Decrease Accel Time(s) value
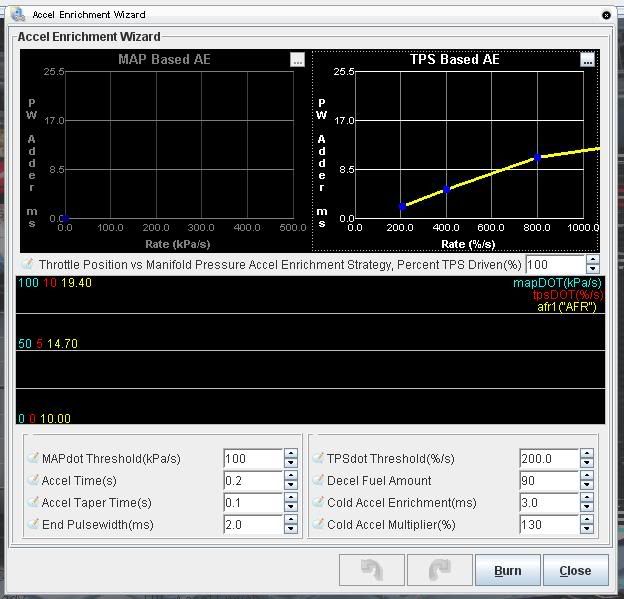 tap(291, 485)
